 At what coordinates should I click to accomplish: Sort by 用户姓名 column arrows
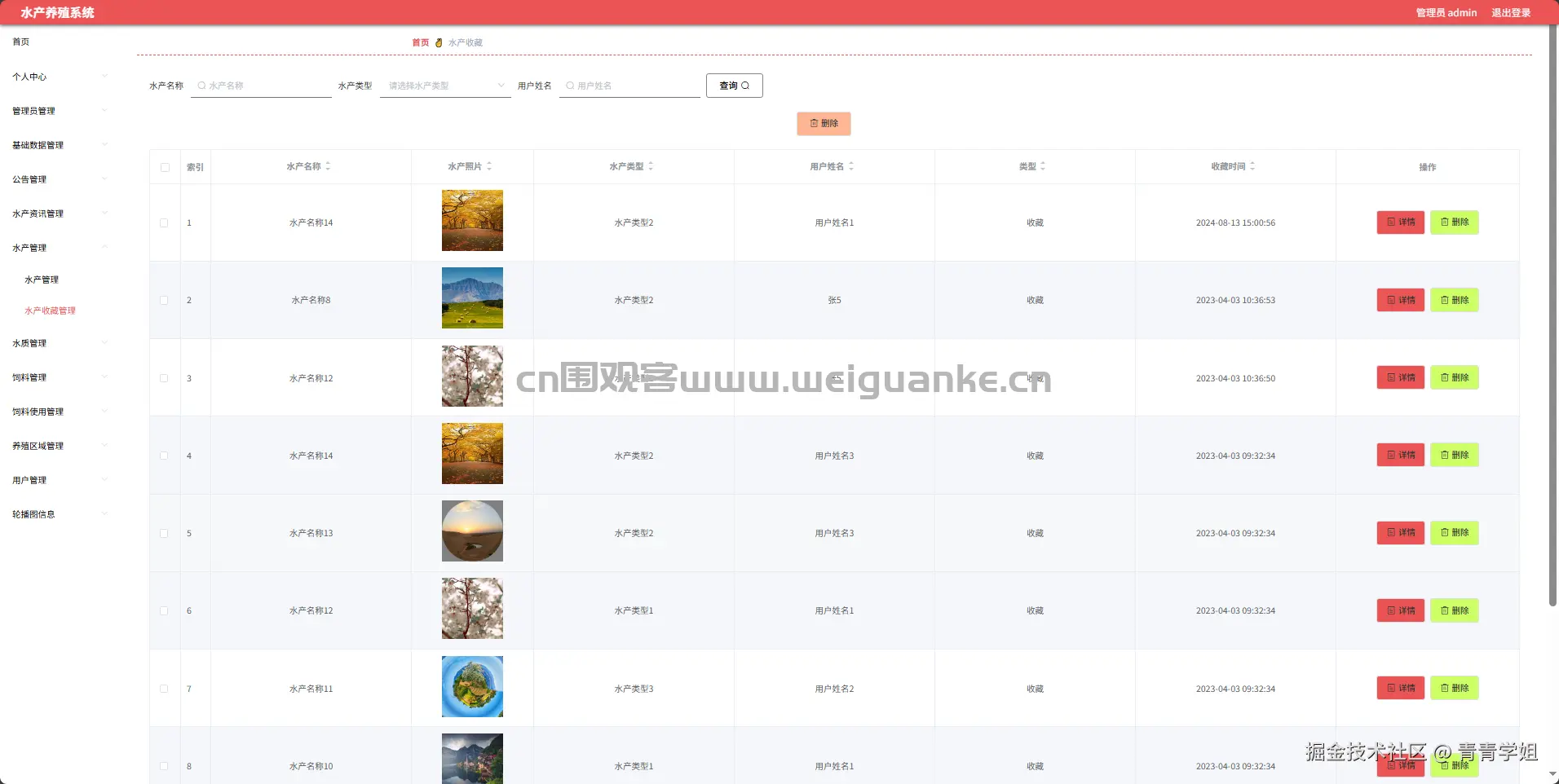(851, 166)
